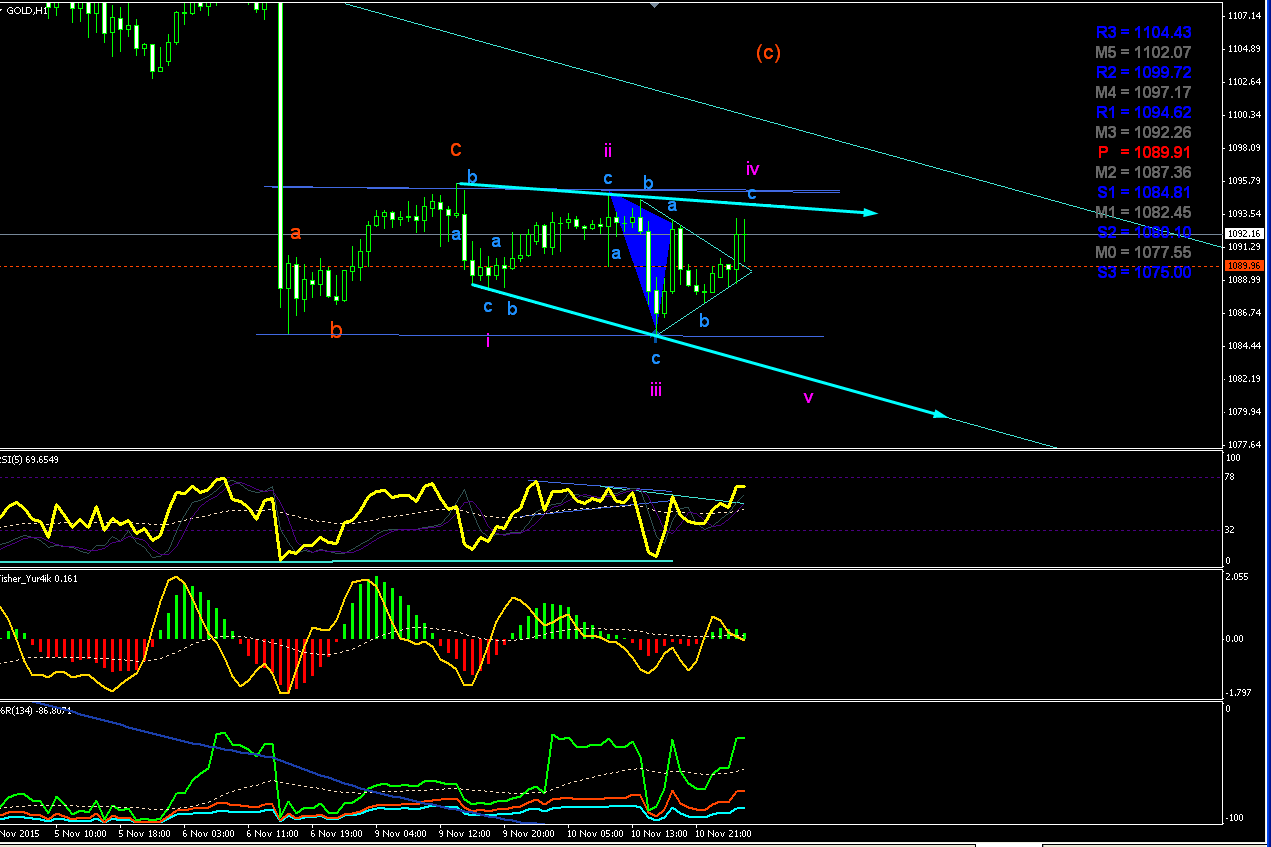The image size is (1271, 847).
Task: Click the 9 Nov 04:00 time label
Action: click(x=400, y=832)
